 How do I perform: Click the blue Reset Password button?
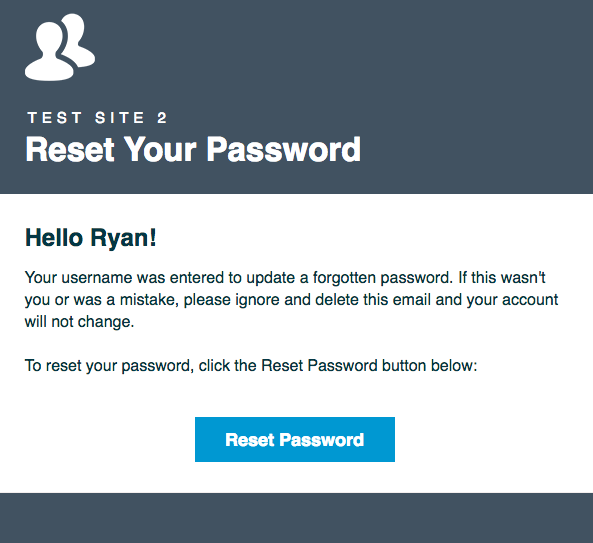pos(295,439)
